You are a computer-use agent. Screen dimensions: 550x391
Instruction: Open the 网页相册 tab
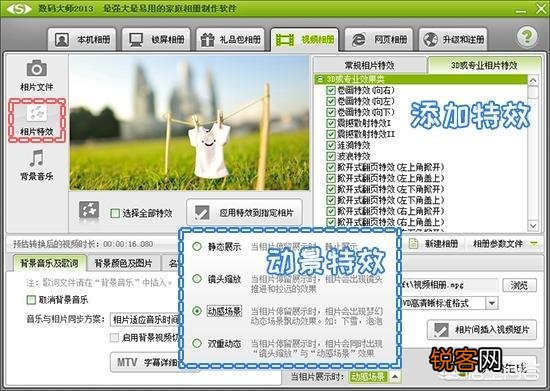point(379,40)
